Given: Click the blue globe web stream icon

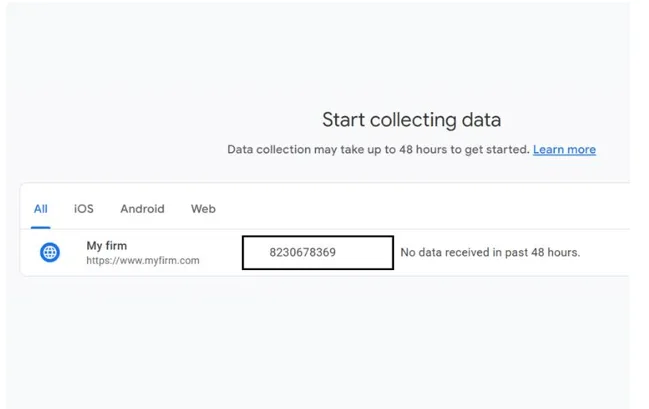Looking at the screenshot, I should pyautogui.click(x=50, y=252).
